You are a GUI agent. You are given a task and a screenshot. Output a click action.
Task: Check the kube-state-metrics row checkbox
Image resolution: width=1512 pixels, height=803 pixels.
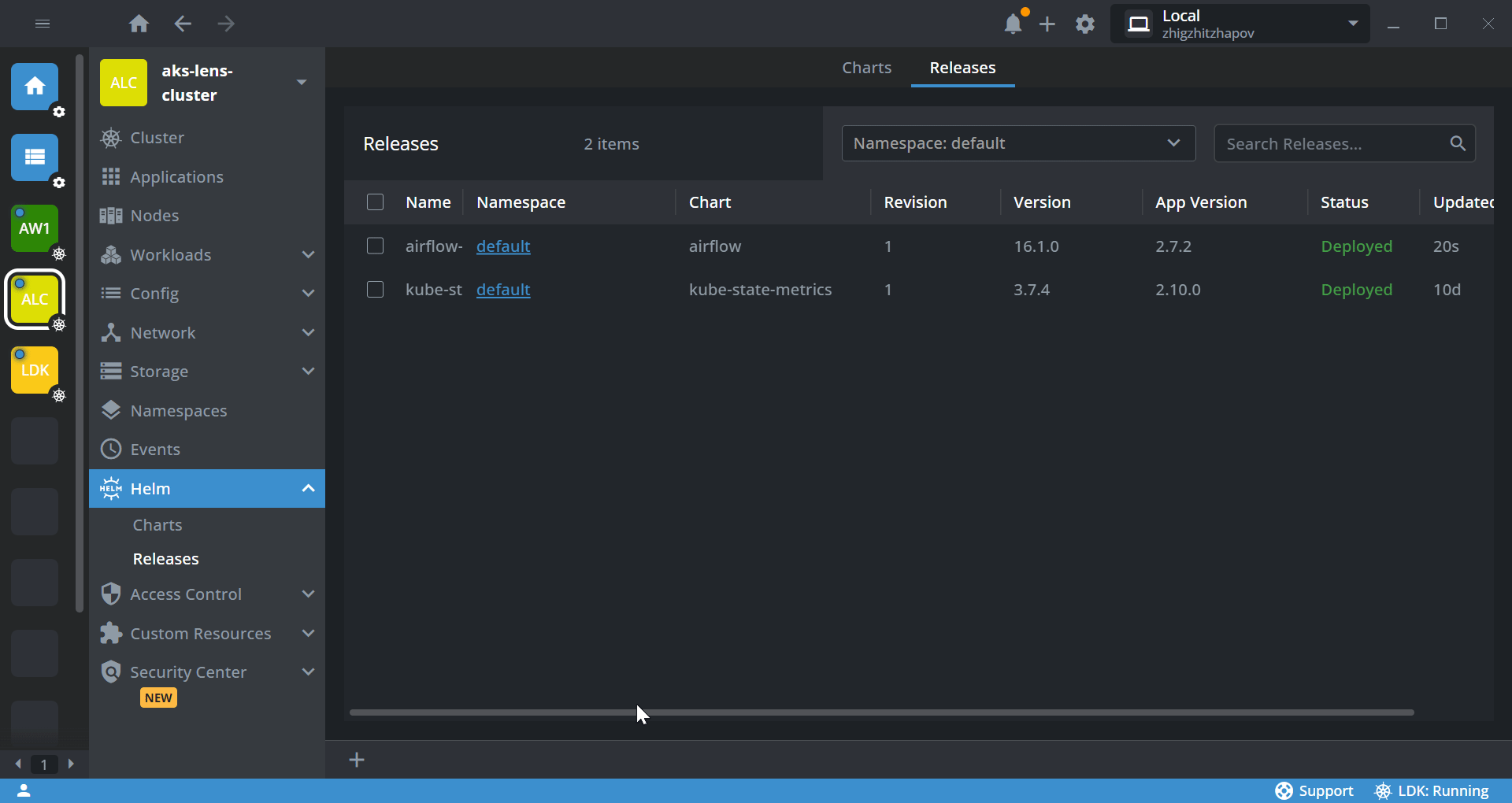(x=376, y=290)
